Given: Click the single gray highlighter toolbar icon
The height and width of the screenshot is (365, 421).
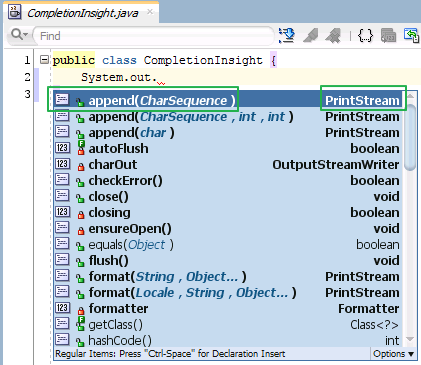Looking at the screenshot, I should click(x=310, y=36).
